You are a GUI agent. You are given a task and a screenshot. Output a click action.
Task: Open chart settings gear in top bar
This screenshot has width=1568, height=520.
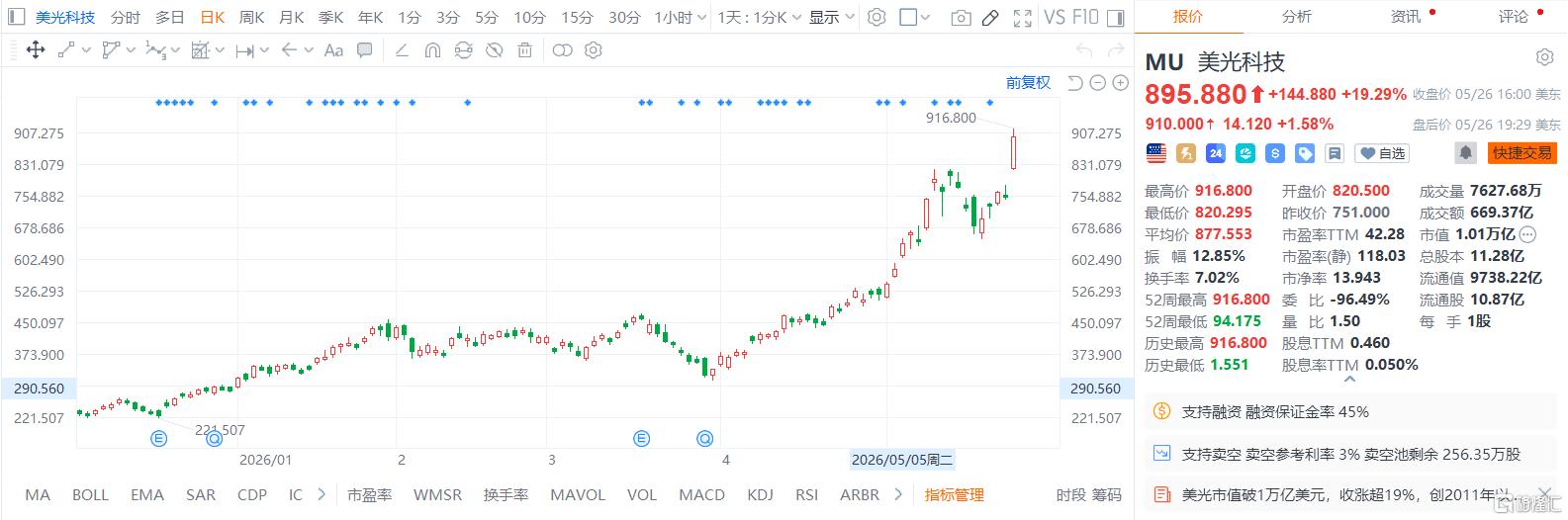(876, 17)
